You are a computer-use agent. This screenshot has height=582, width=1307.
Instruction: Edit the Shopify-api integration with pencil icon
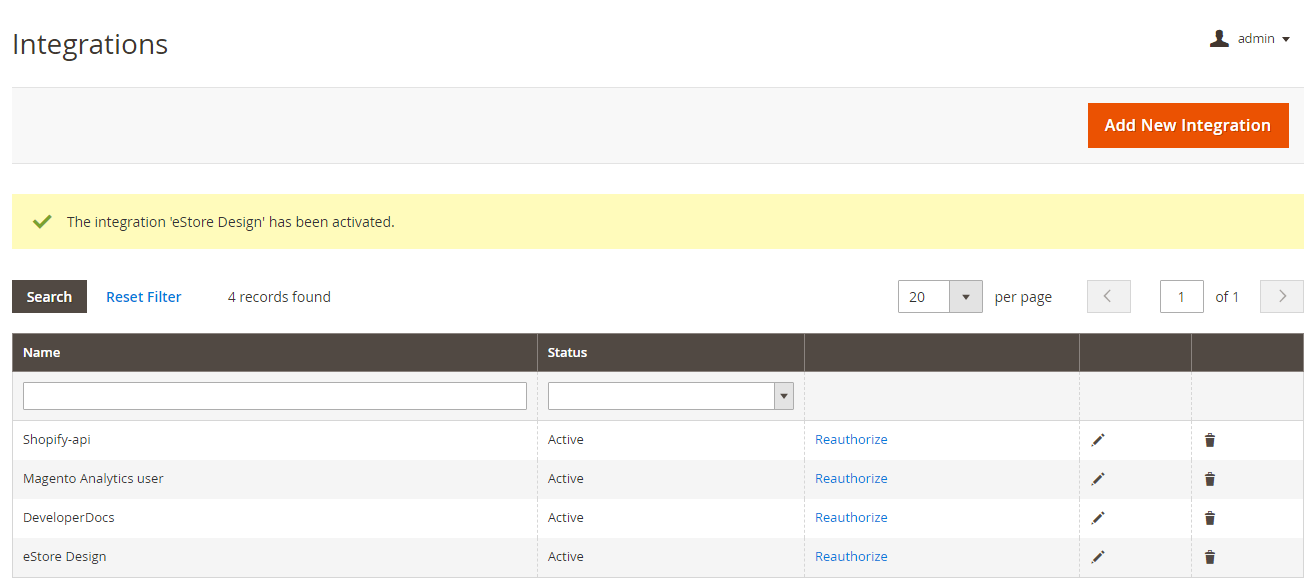point(1098,439)
